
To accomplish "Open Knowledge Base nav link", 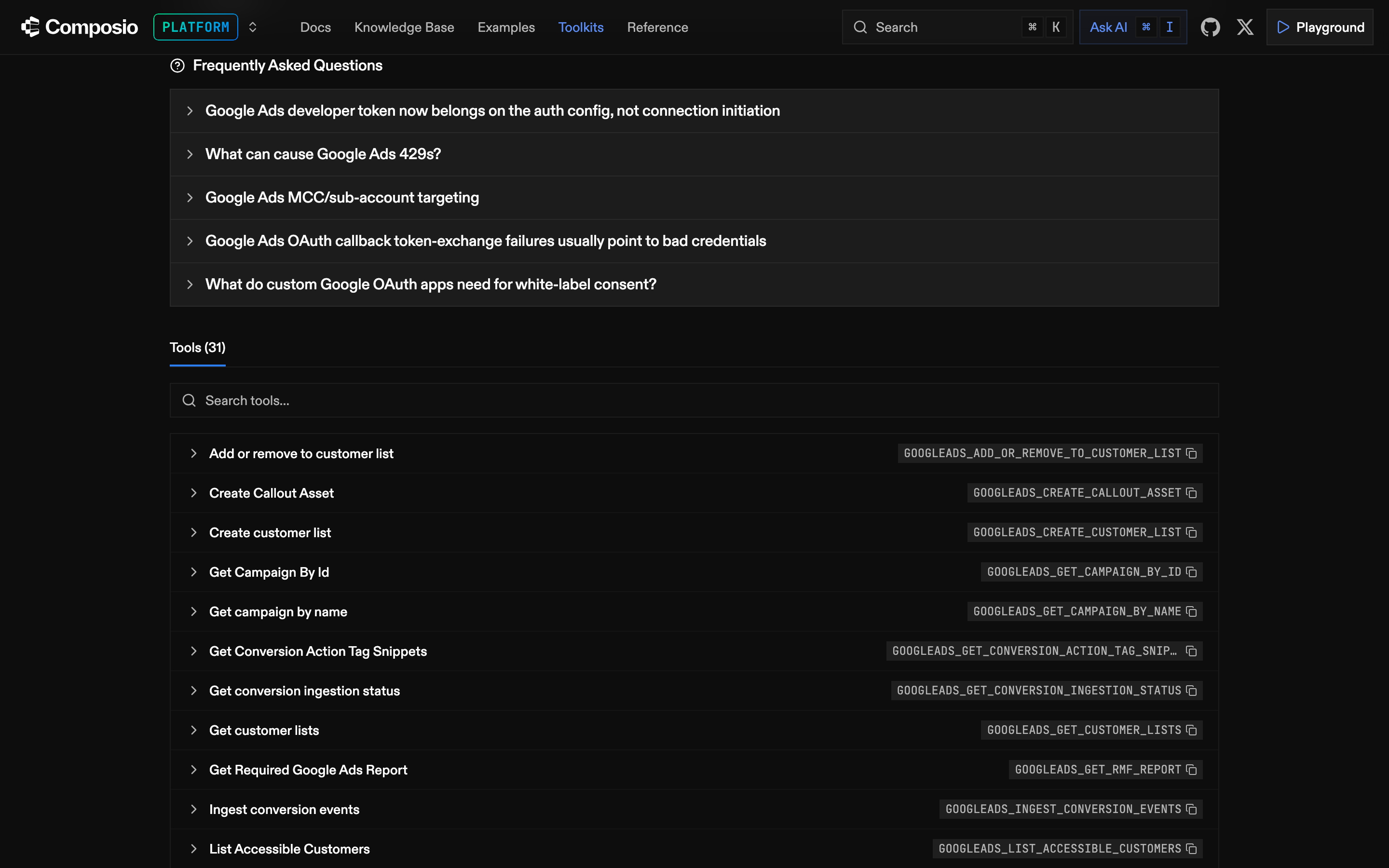I will [404, 27].
